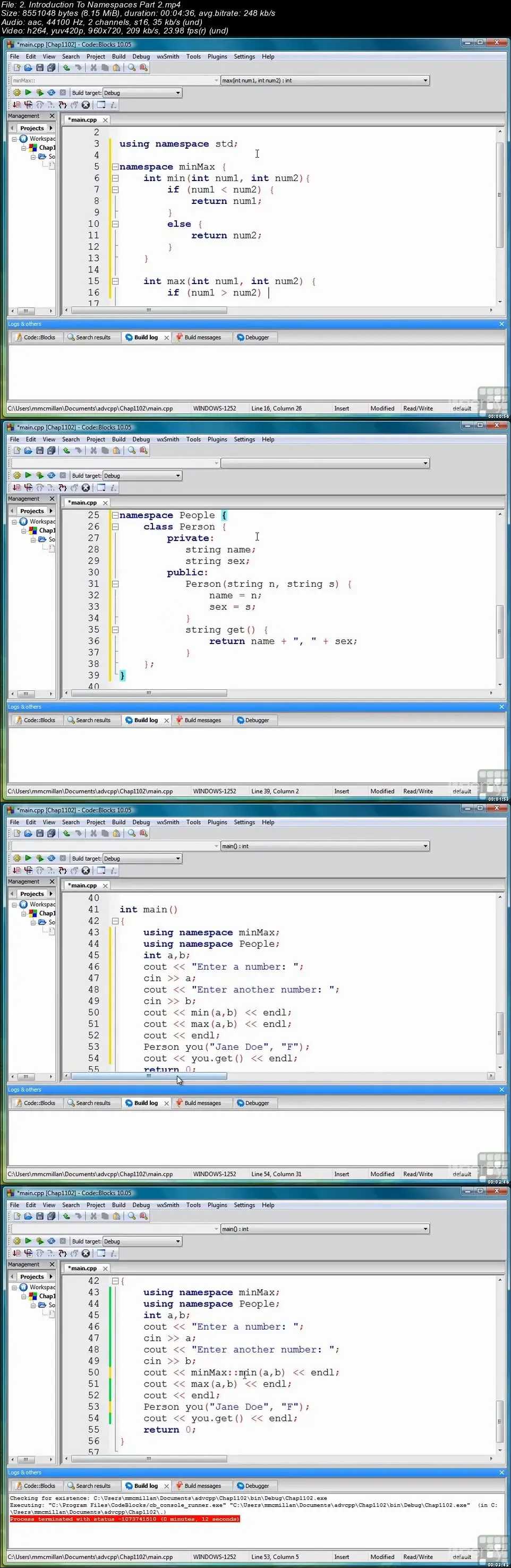Screen dimensions: 511x1568
Task: Click New file icon in window showing namespace minMax definition
Action: [16, 67]
